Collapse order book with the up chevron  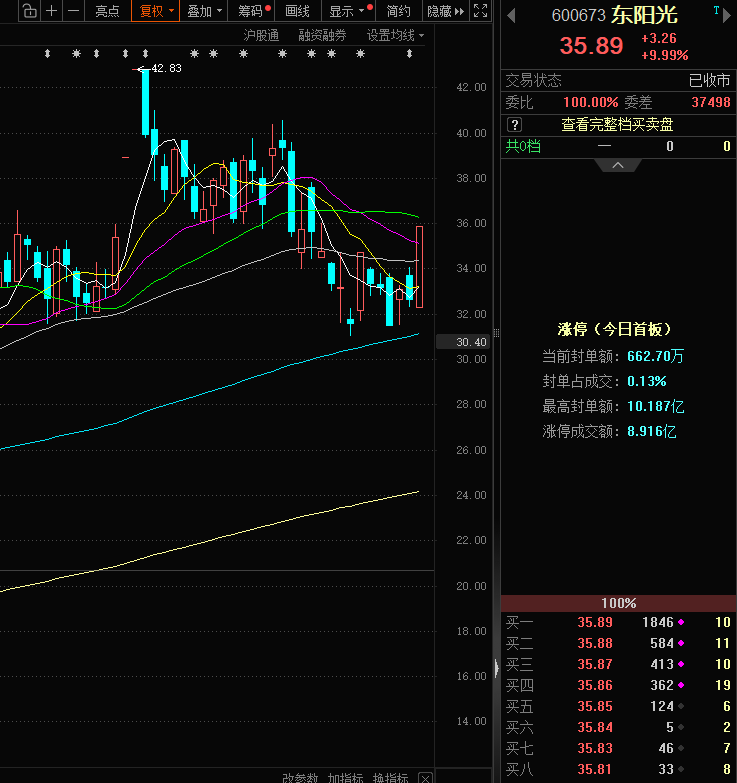click(x=618, y=165)
